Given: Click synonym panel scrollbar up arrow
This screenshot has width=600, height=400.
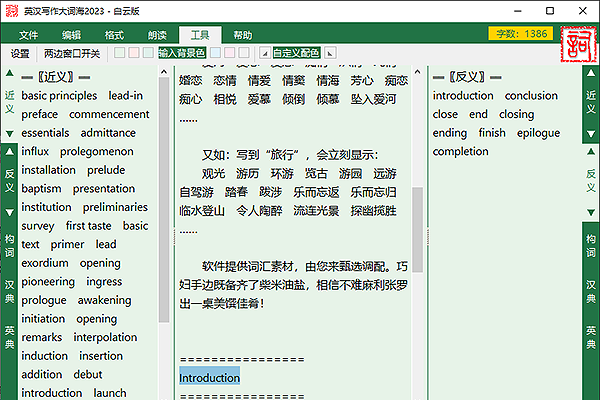Looking at the screenshot, I should pos(164,72).
